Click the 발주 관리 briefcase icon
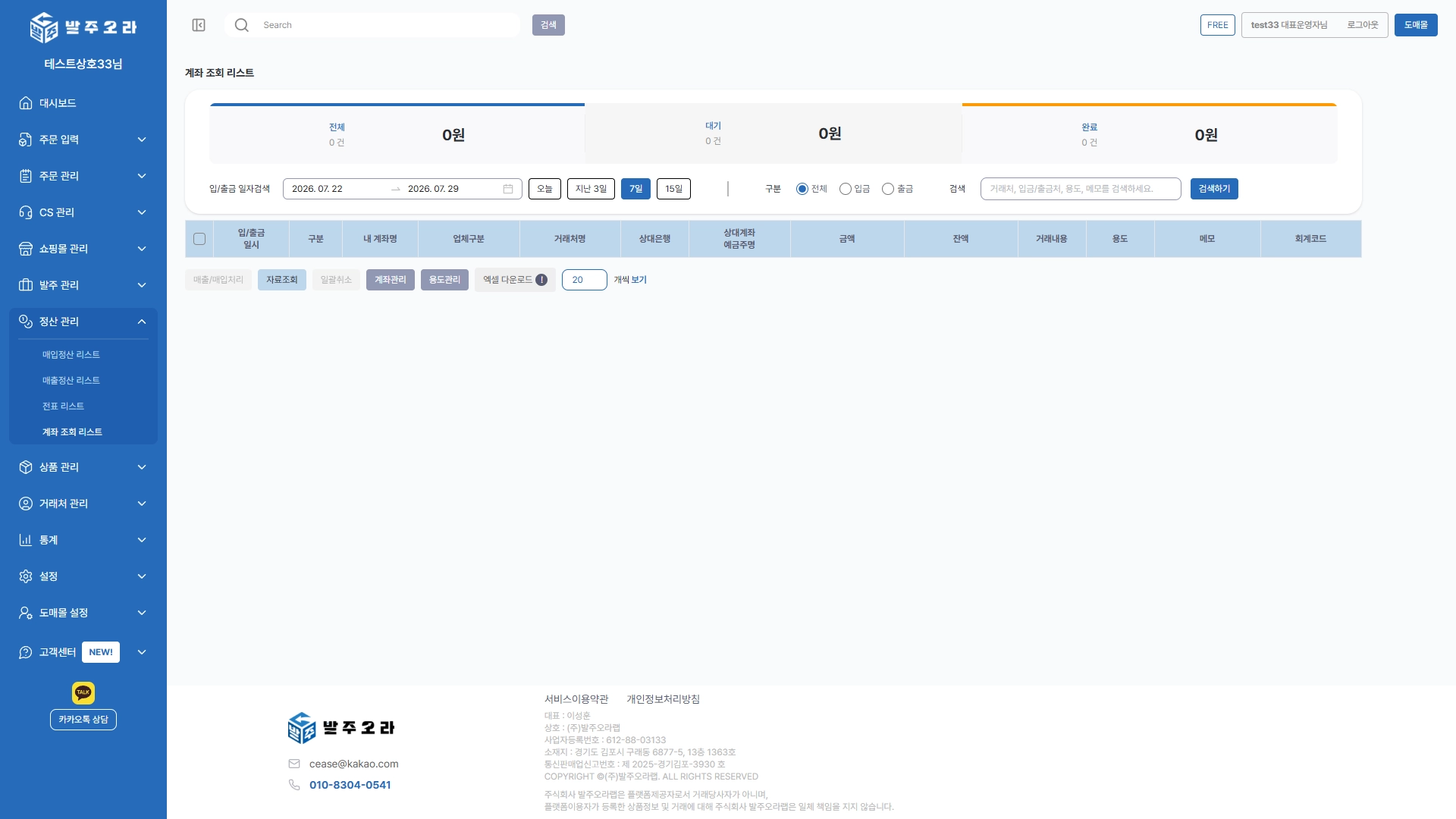The image size is (1456, 819). pos(26,285)
